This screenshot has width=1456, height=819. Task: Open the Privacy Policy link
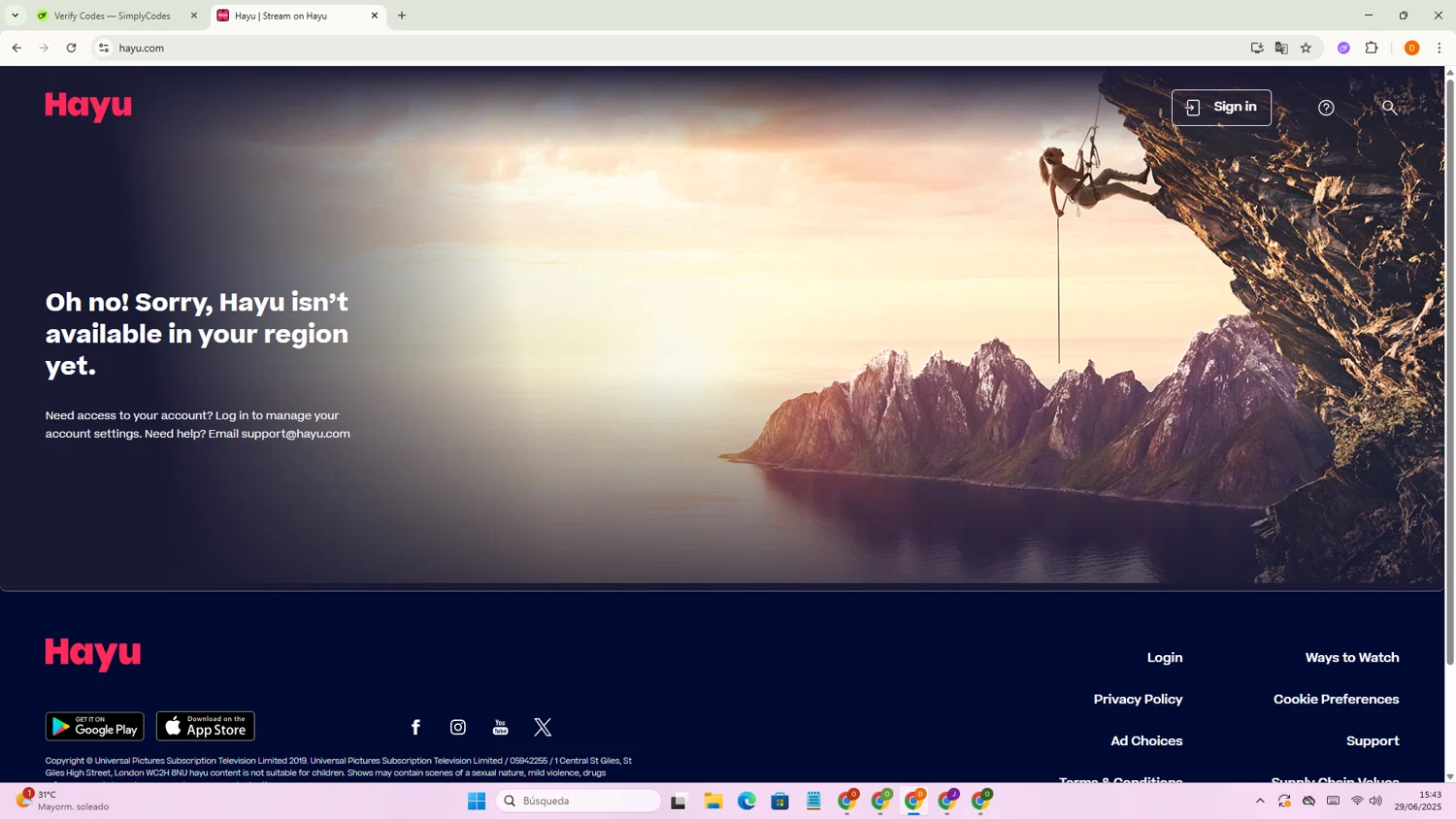click(1138, 700)
